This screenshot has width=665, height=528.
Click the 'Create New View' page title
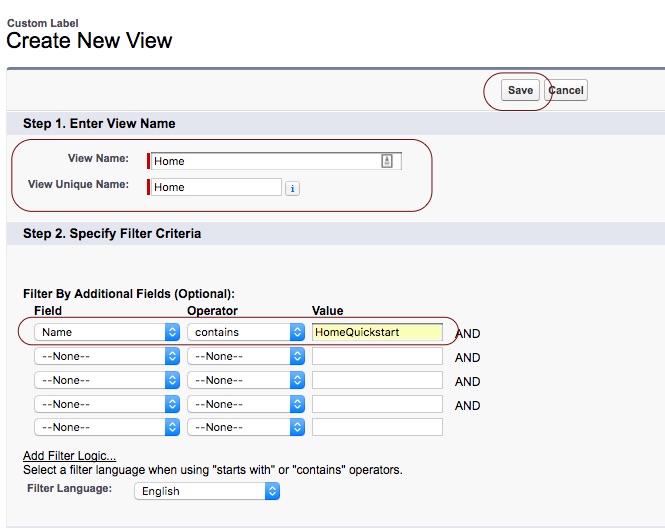[89, 41]
